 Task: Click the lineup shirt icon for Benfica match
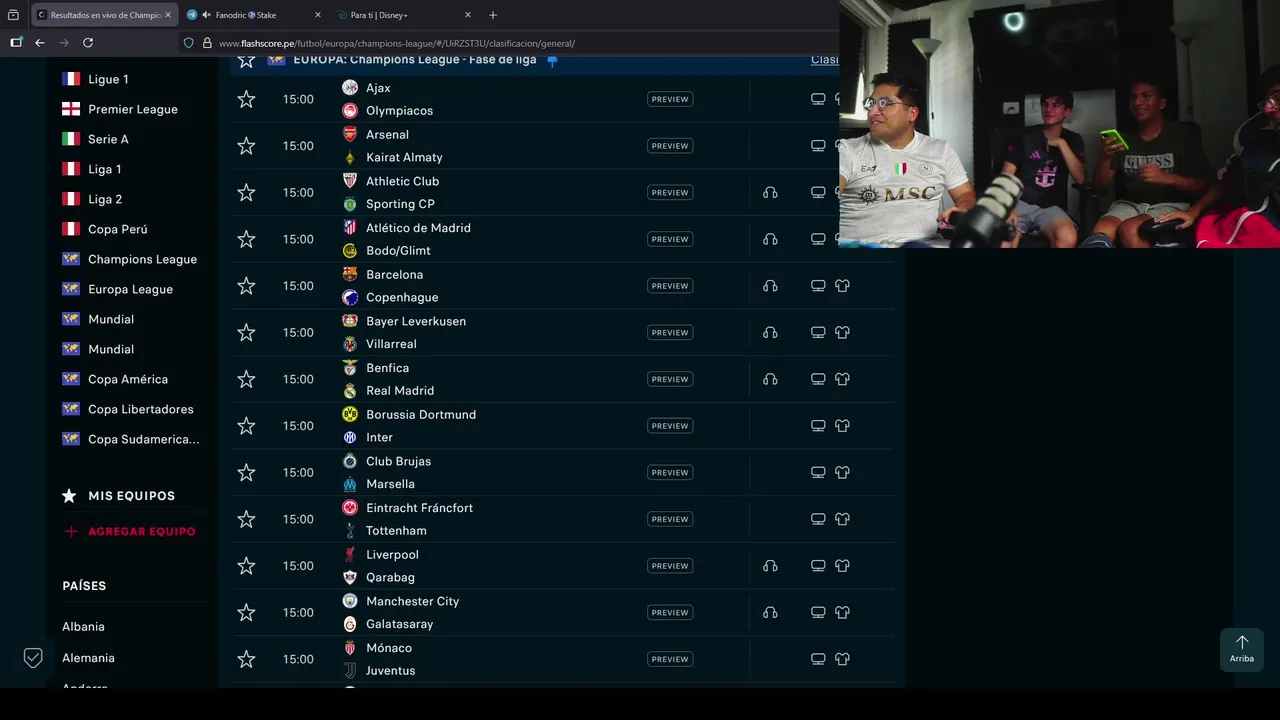click(842, 379)
